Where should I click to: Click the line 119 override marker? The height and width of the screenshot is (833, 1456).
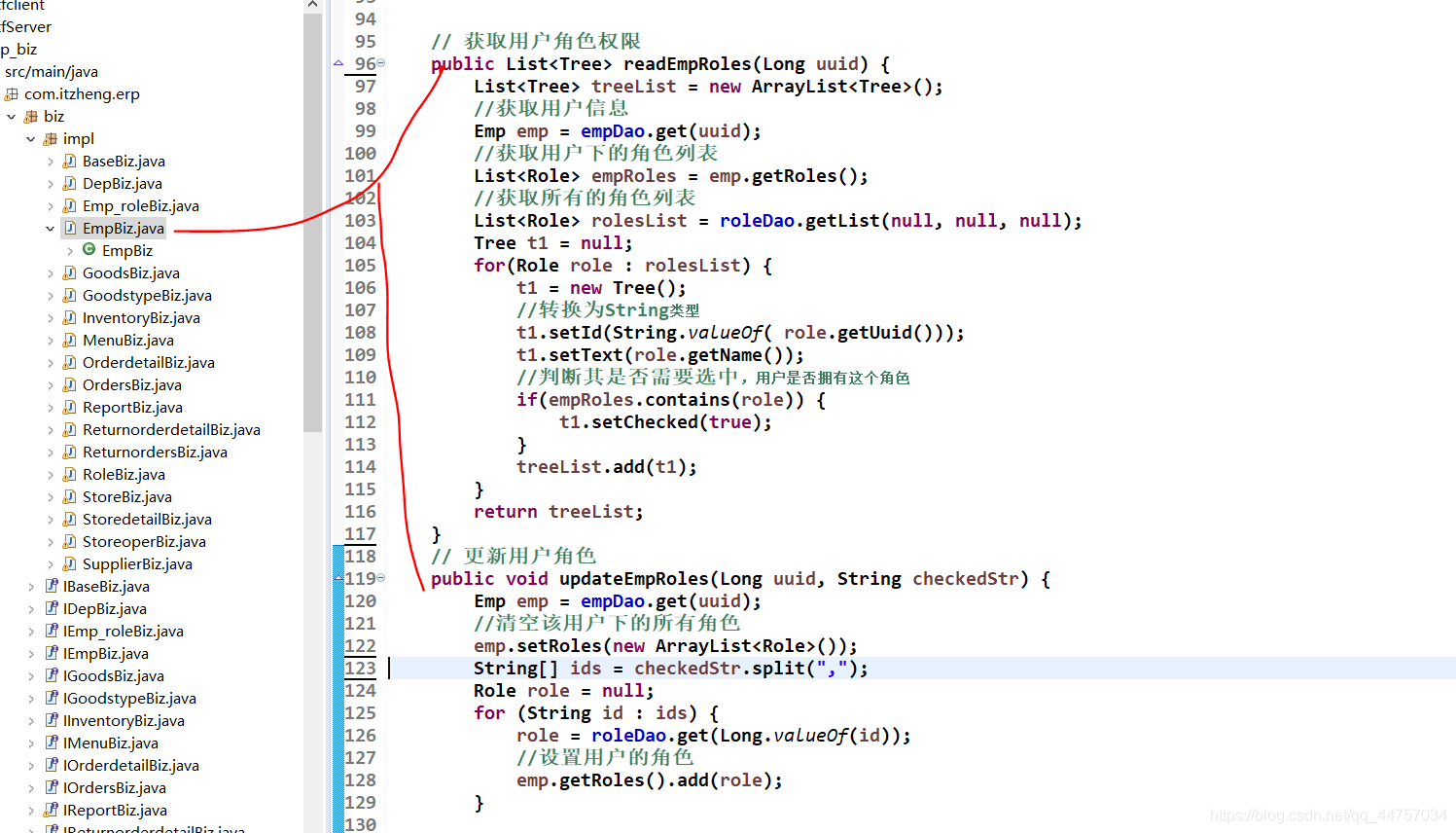tap(338, 579)
